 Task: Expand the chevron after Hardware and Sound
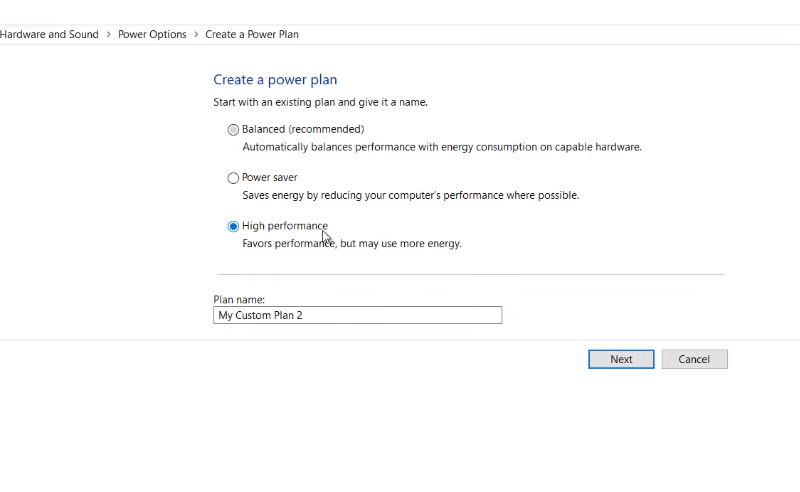tap(108, 34)
